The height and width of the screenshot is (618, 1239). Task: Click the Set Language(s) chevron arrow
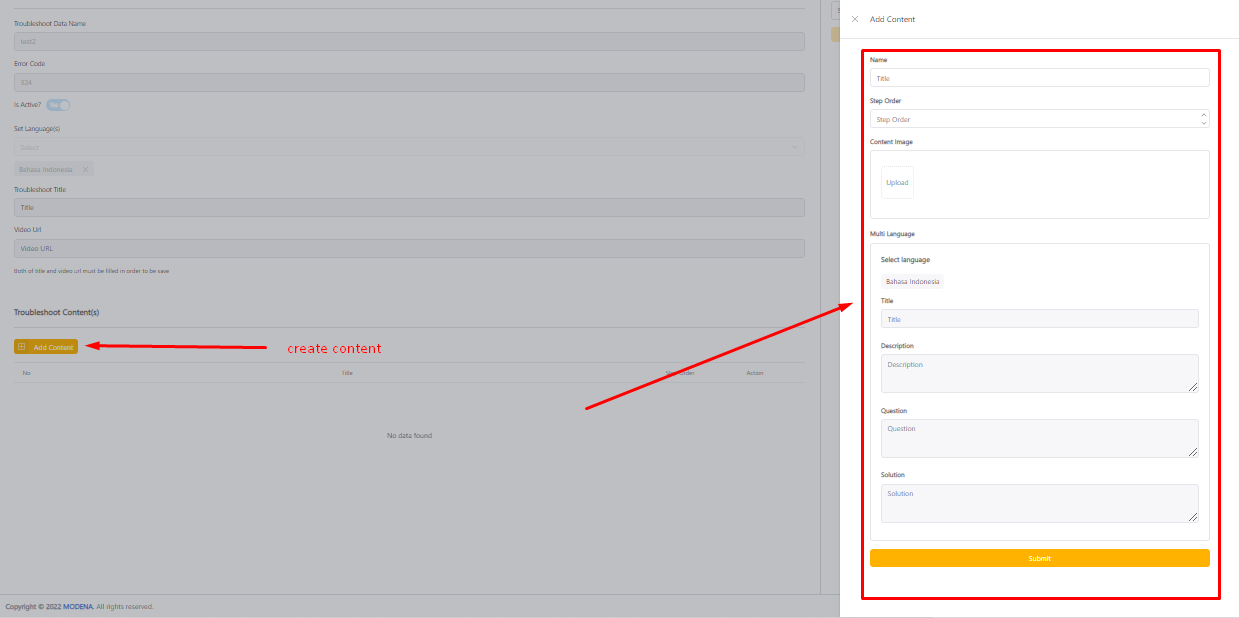coord(795,147)
